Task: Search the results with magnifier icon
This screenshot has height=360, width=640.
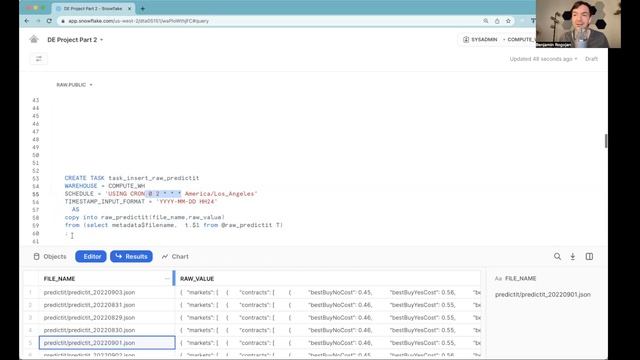Action: tap(557, 256)
